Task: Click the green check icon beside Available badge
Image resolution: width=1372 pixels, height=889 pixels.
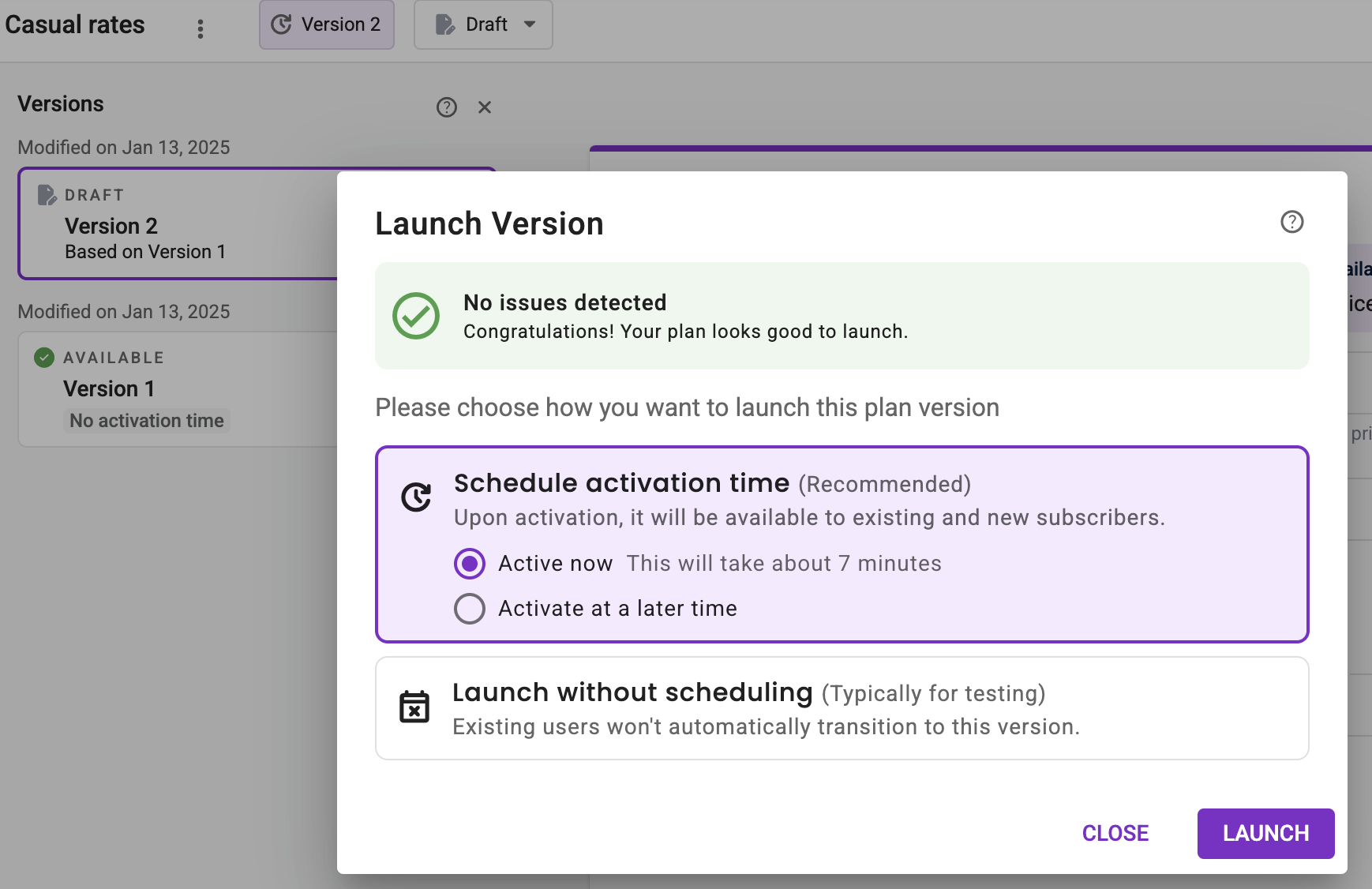Action: (43, 357)
